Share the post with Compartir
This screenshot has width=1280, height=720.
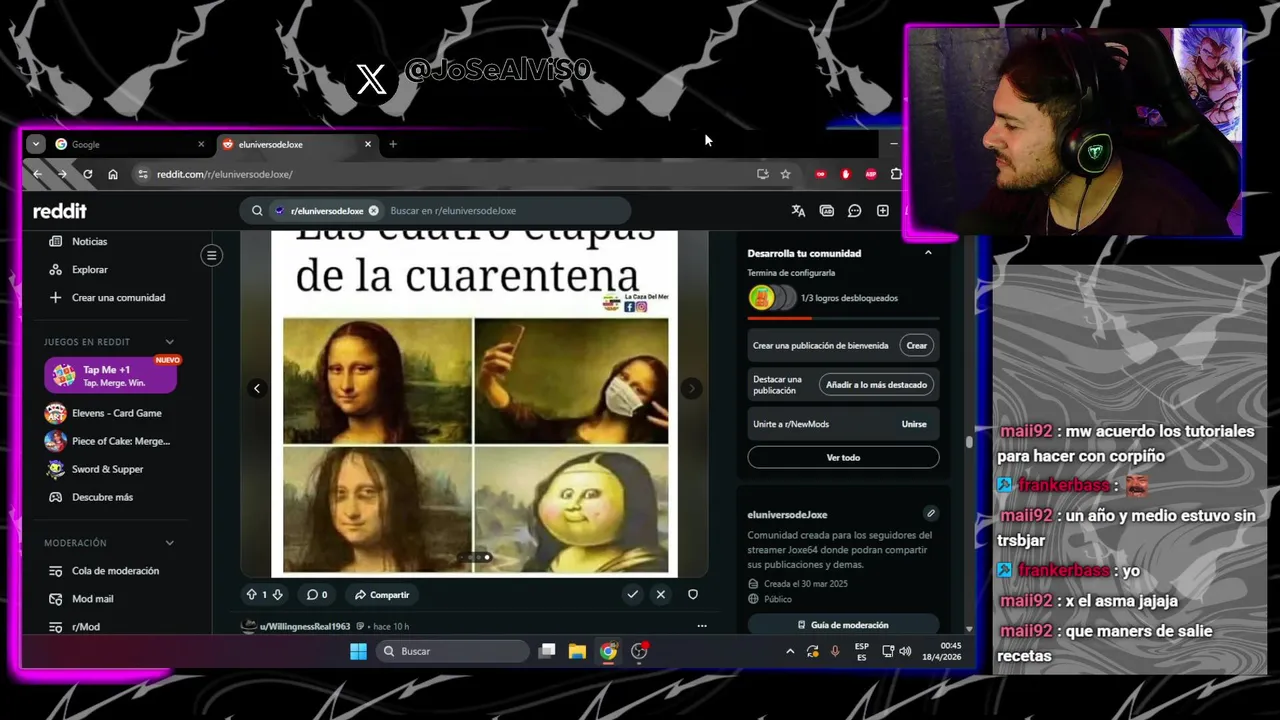[383, 594]
